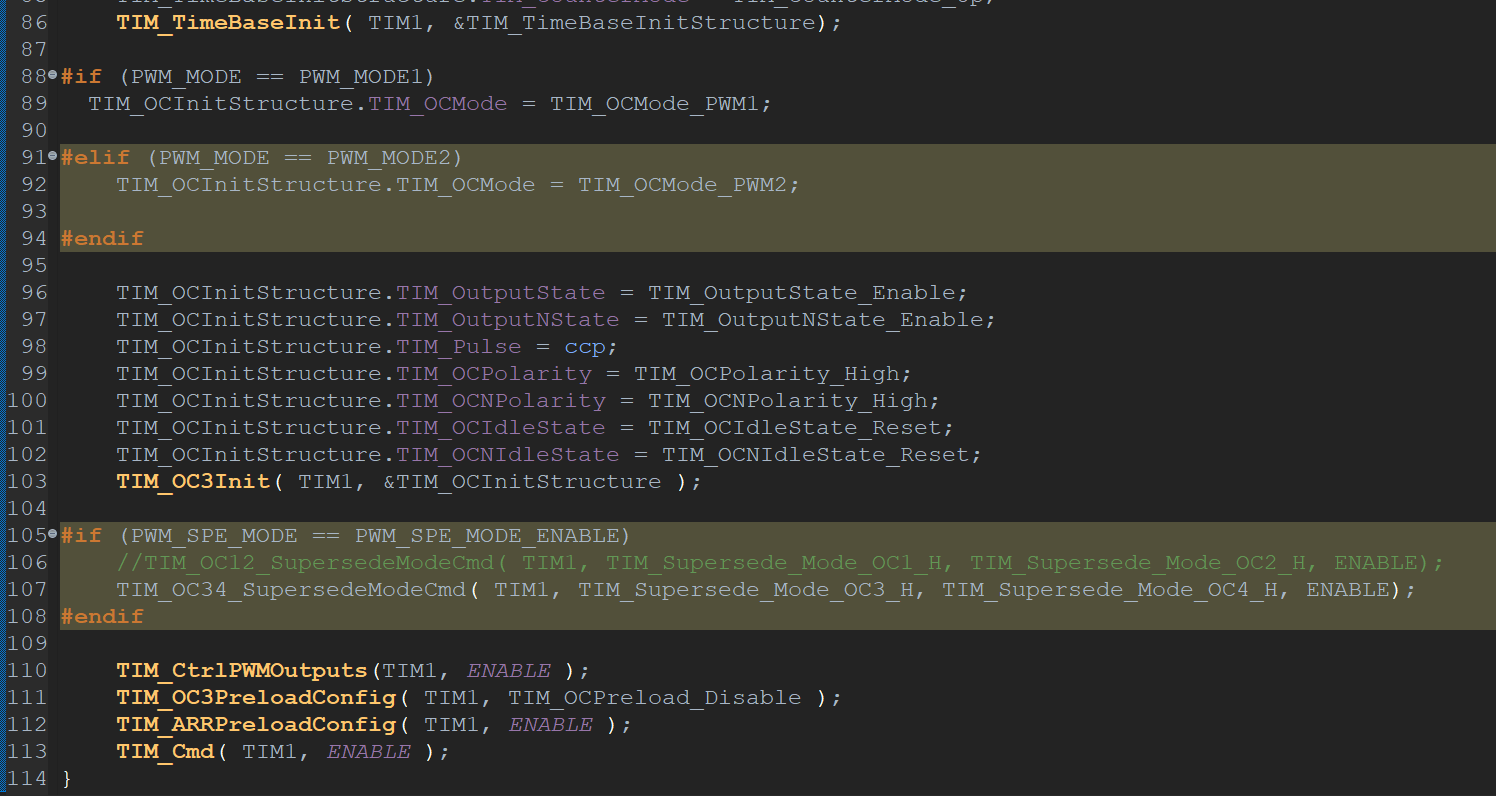
Task: Click the closing brace on line 114
Action: click(67, 778)
